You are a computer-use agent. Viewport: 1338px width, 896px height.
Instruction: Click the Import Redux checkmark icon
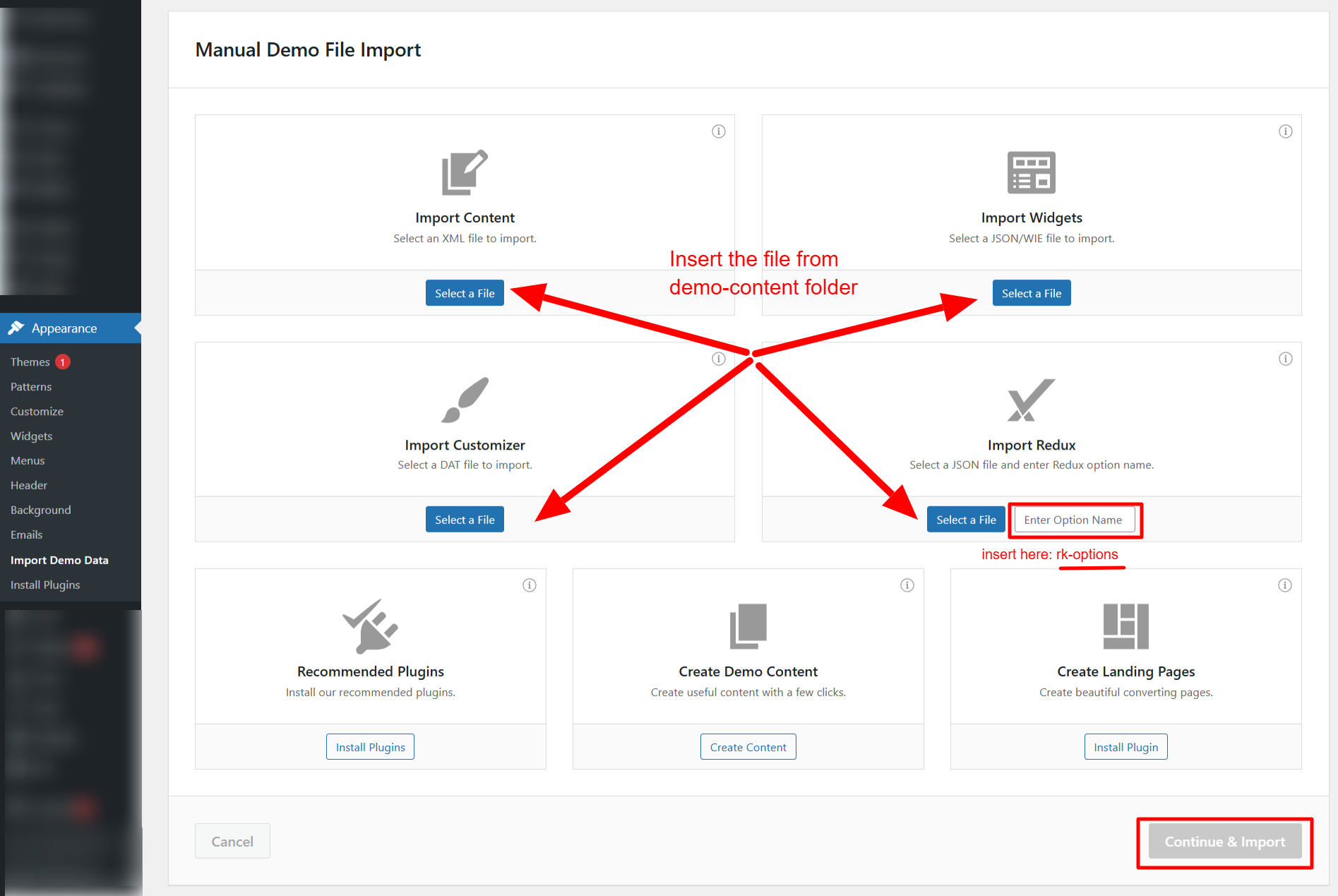[1031, 400]
